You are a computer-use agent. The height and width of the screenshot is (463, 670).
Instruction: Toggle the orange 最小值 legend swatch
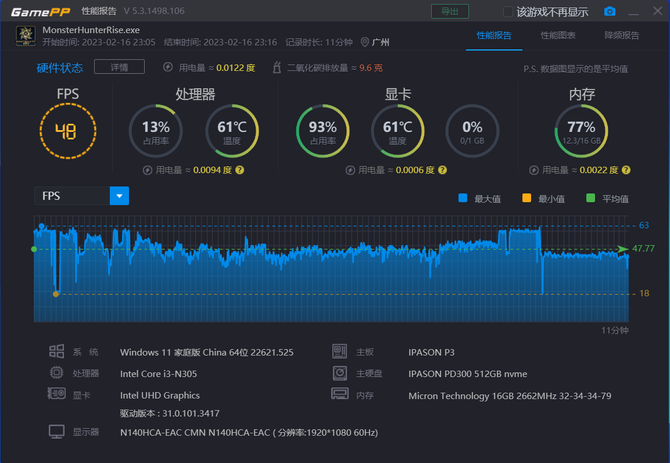[x=526, y=198]
